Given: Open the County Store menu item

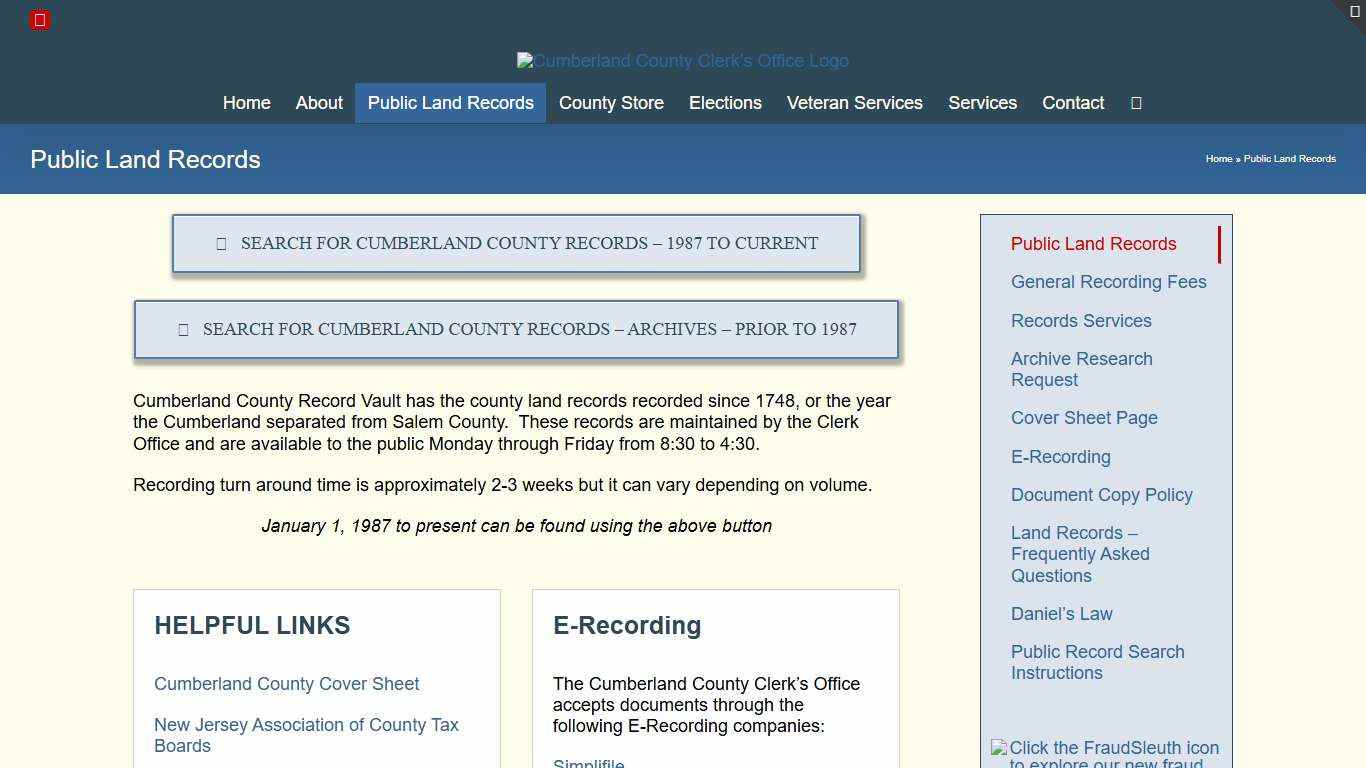Looking at the screenshot, I should pyautogui.click(x=611, y=103).
